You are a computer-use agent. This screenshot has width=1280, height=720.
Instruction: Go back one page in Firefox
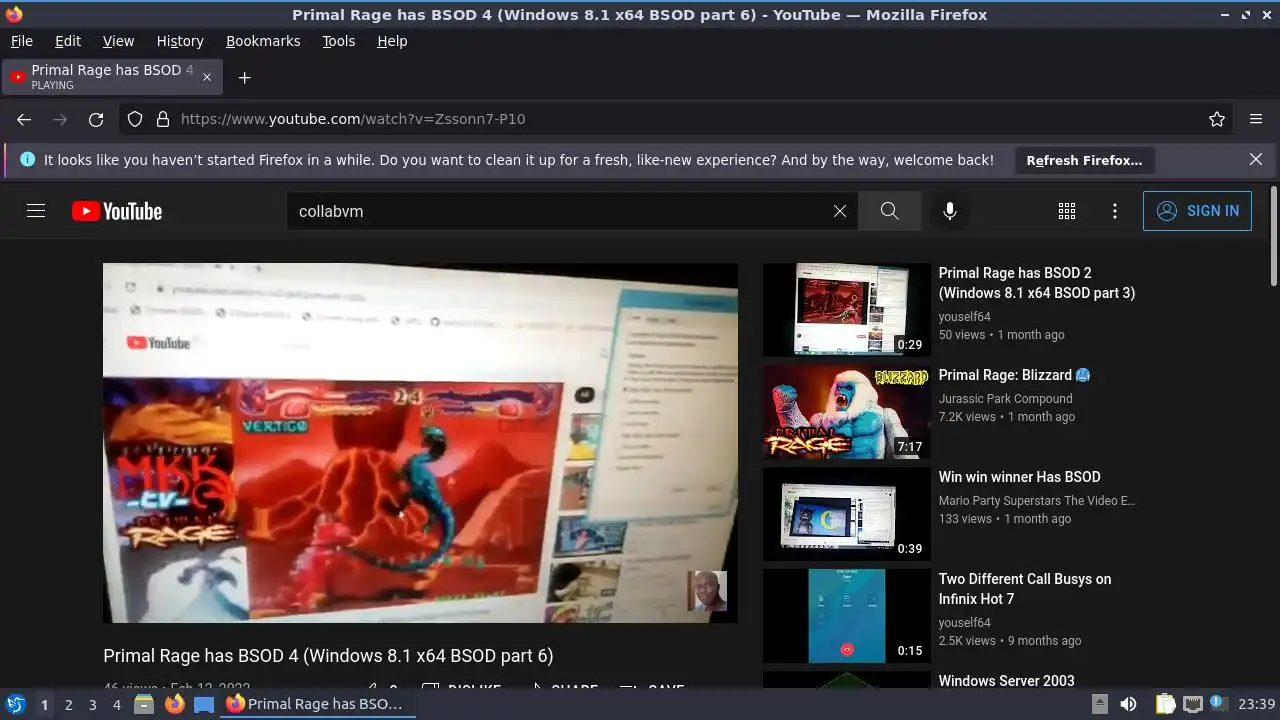pyautogui.click(x=24, y=119)
